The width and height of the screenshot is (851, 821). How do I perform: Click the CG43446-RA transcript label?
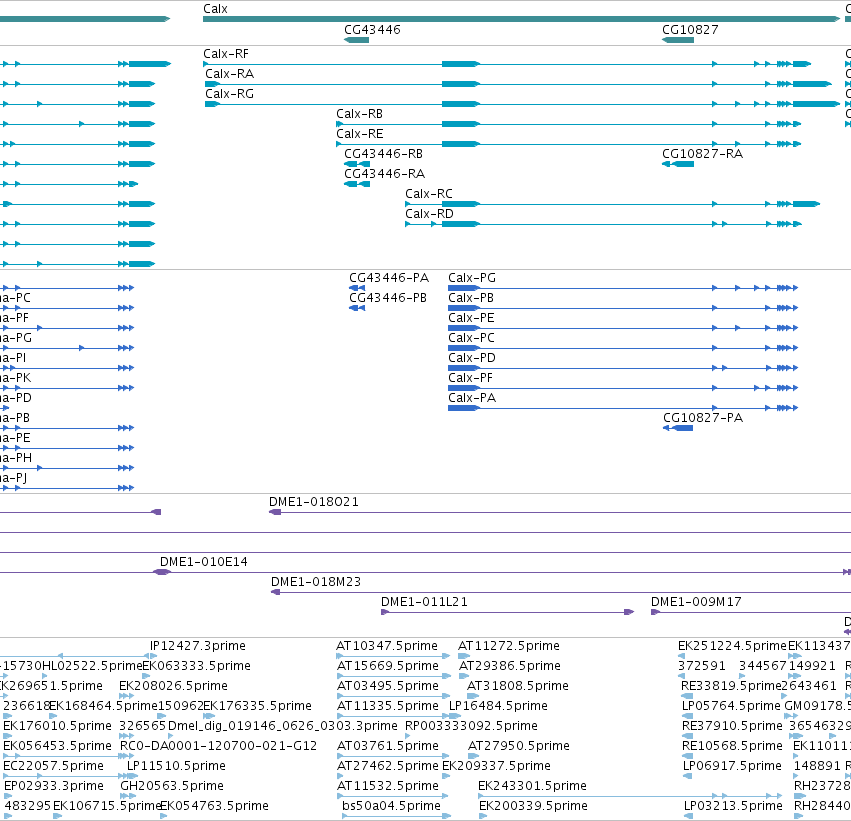(x=384, y=174)
